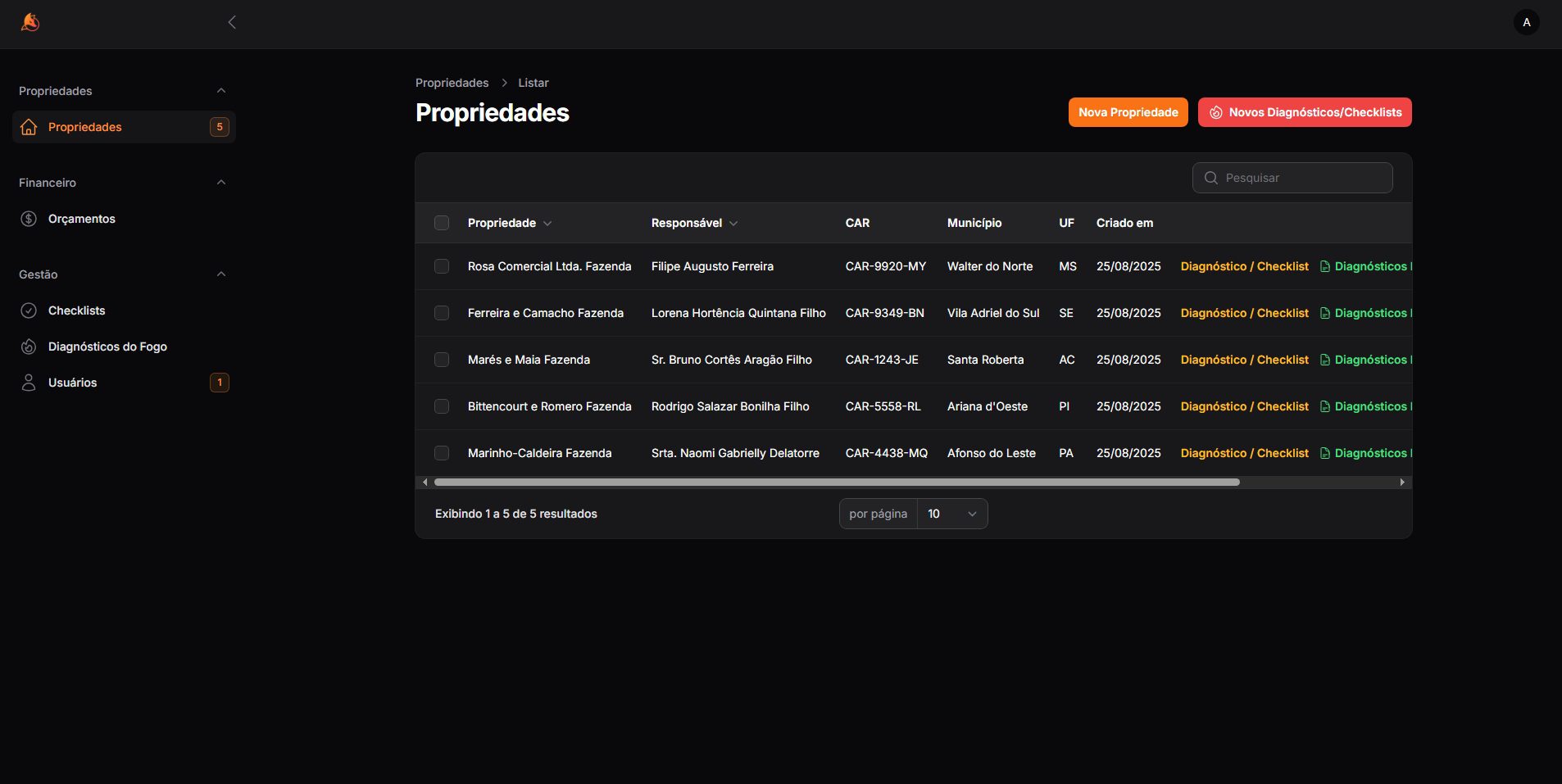This screenshot has height=784, width=1562.
Task: Click the Nova Propriedade button
Action: pos(1128,112)
